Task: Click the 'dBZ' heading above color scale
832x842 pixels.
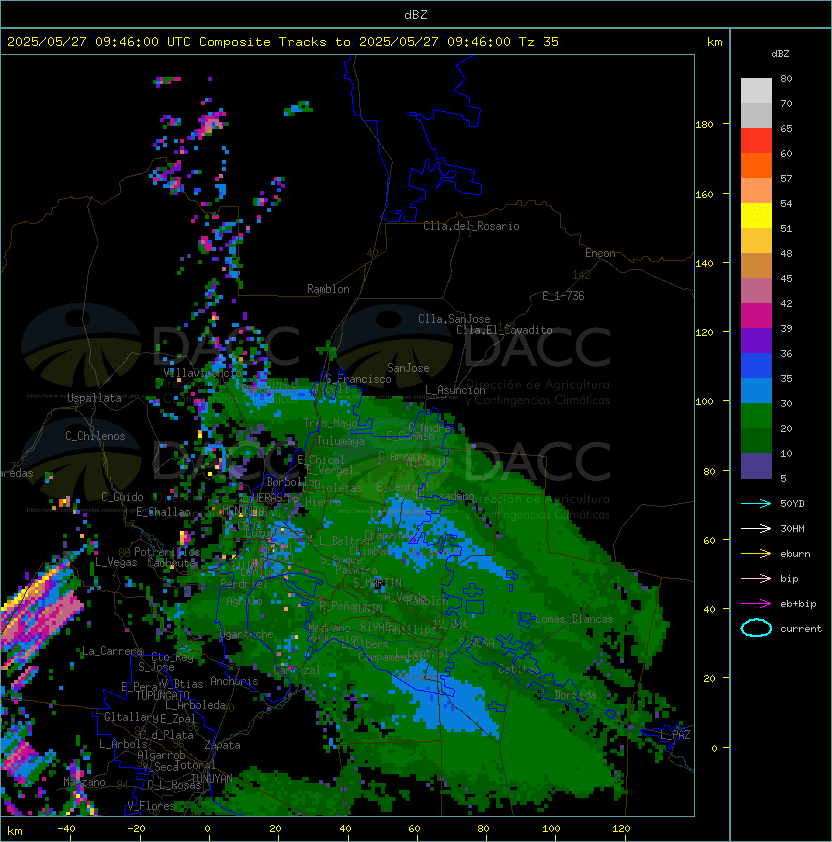Action: tap(780, 54)
